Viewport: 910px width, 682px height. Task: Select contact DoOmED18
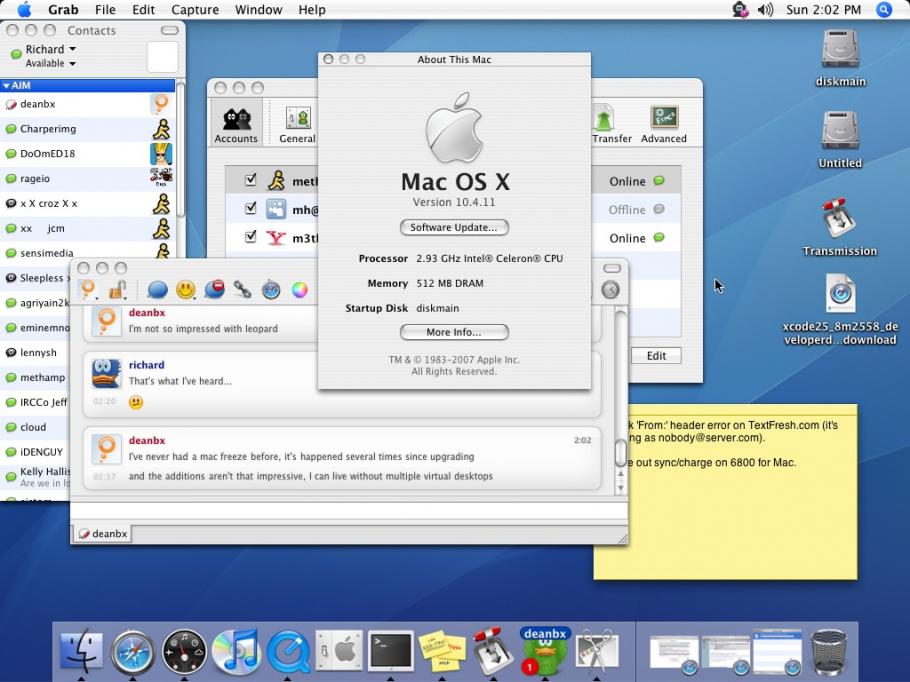tap(88, 154)
